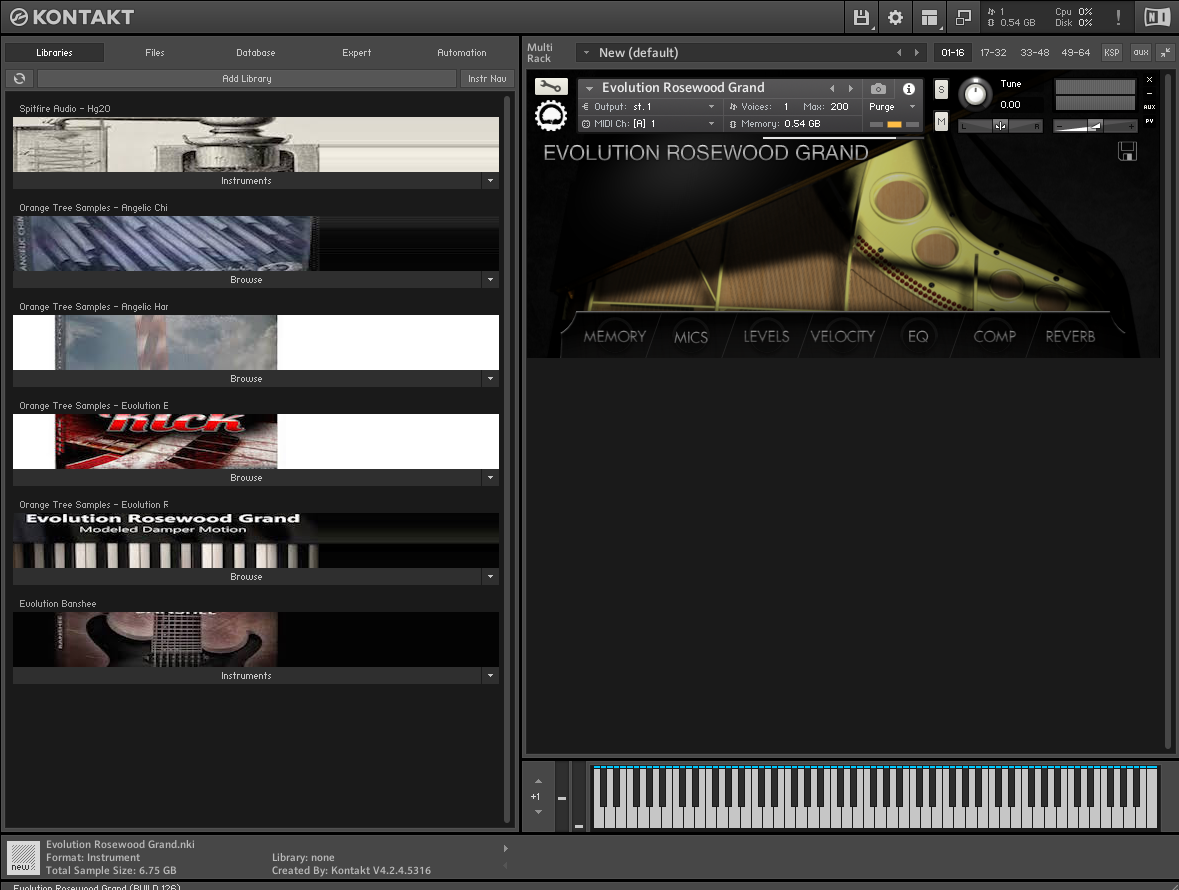The width and height of the screenshot is (1179, 890).
Task: Toggle instrument AUX sends button
Action: click(1149, 107)
